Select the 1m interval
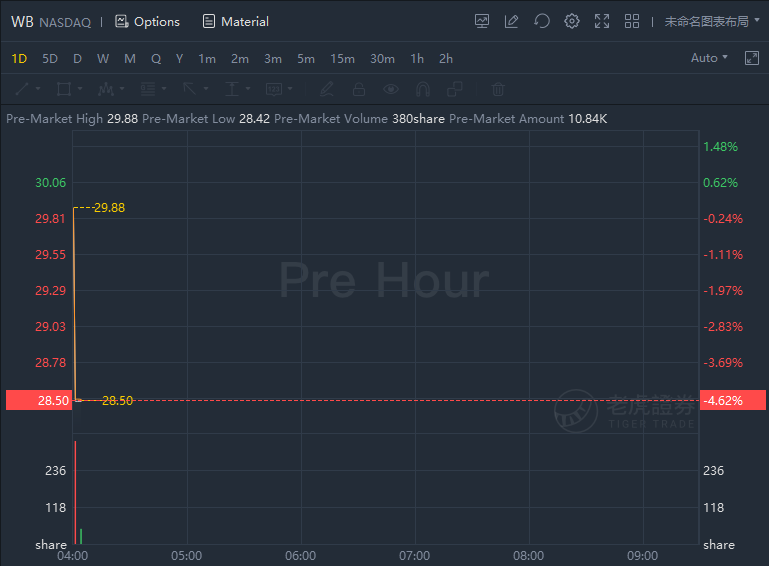This screenshot has height=566, width=769. 207,59
